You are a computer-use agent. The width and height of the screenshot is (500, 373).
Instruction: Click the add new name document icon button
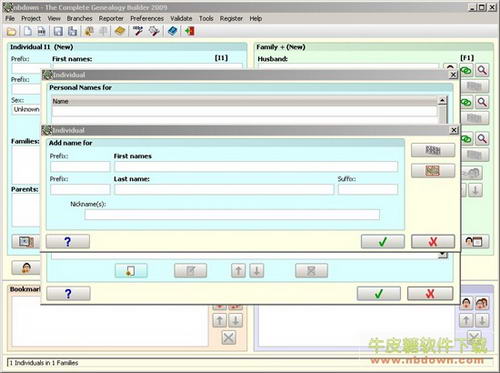point(131,271)
